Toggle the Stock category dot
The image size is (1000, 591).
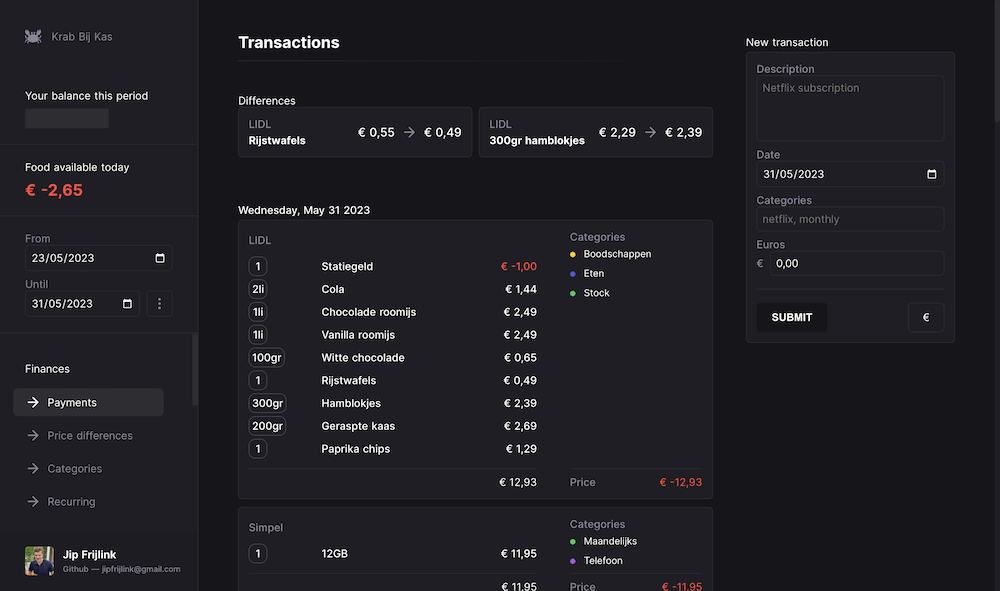click(571, 292)
